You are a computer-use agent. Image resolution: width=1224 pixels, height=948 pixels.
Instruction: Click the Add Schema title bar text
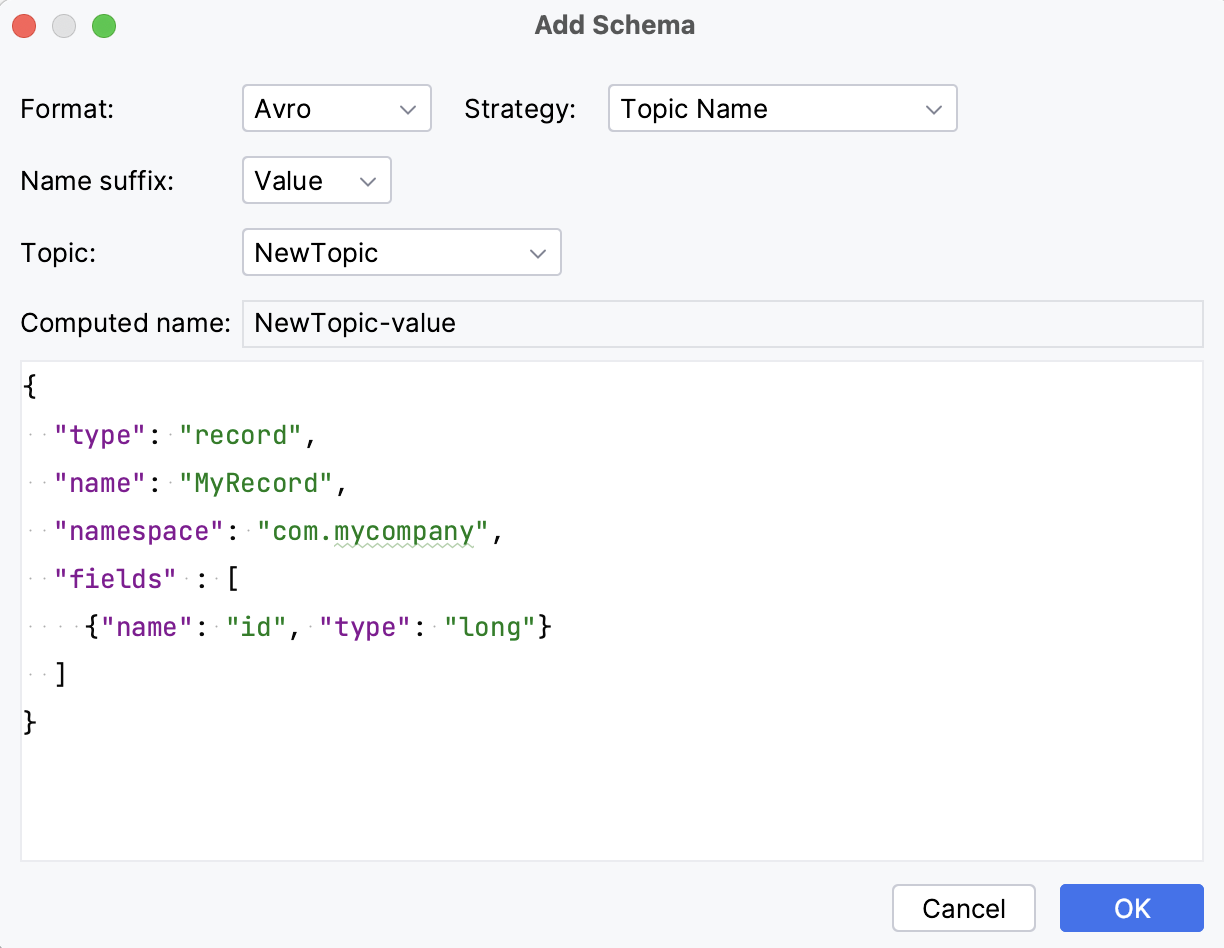click(x=613, y=25)
